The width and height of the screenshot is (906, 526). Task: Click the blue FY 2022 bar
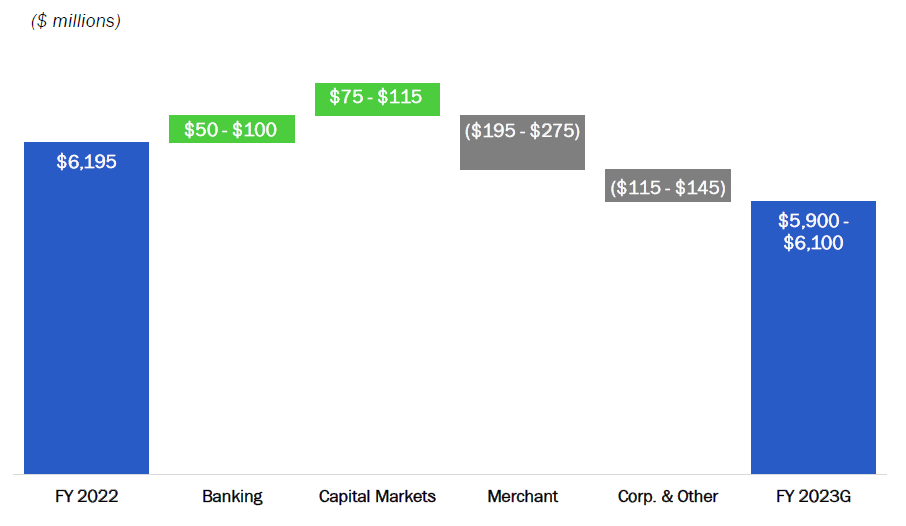click(86, 308)
